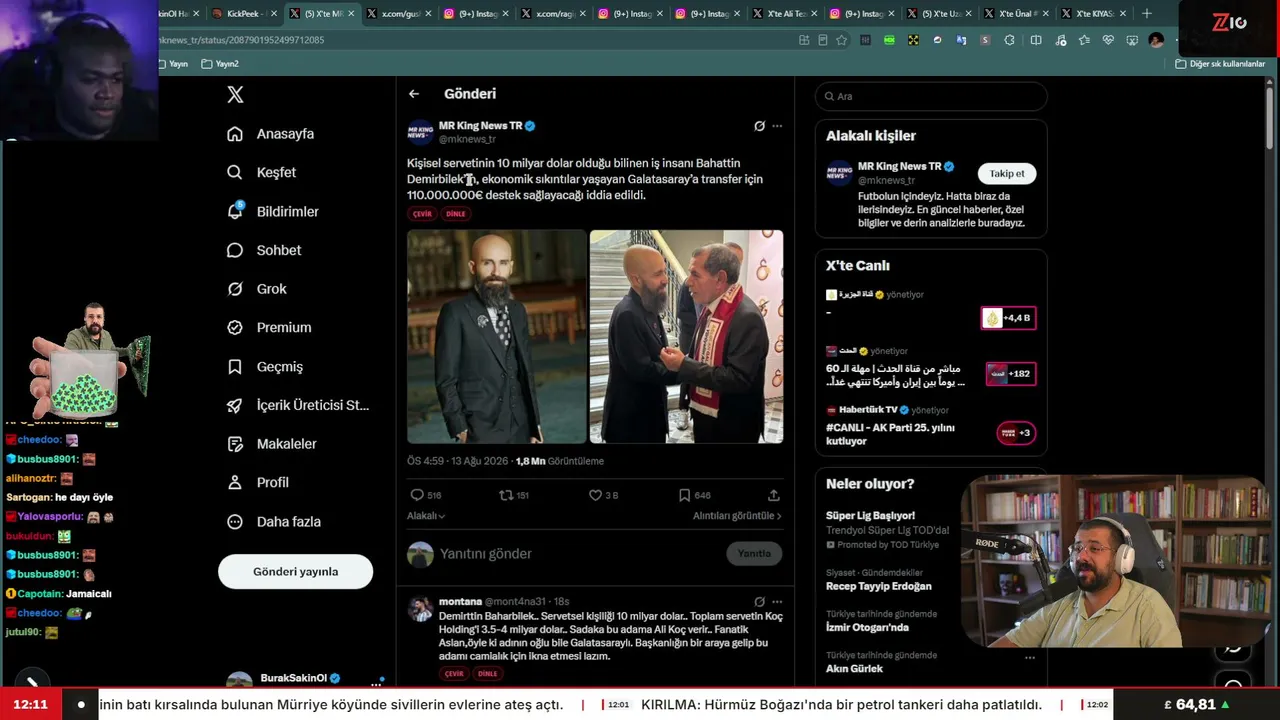Click the browser extensions puzzle icon

click(1009, 40)
